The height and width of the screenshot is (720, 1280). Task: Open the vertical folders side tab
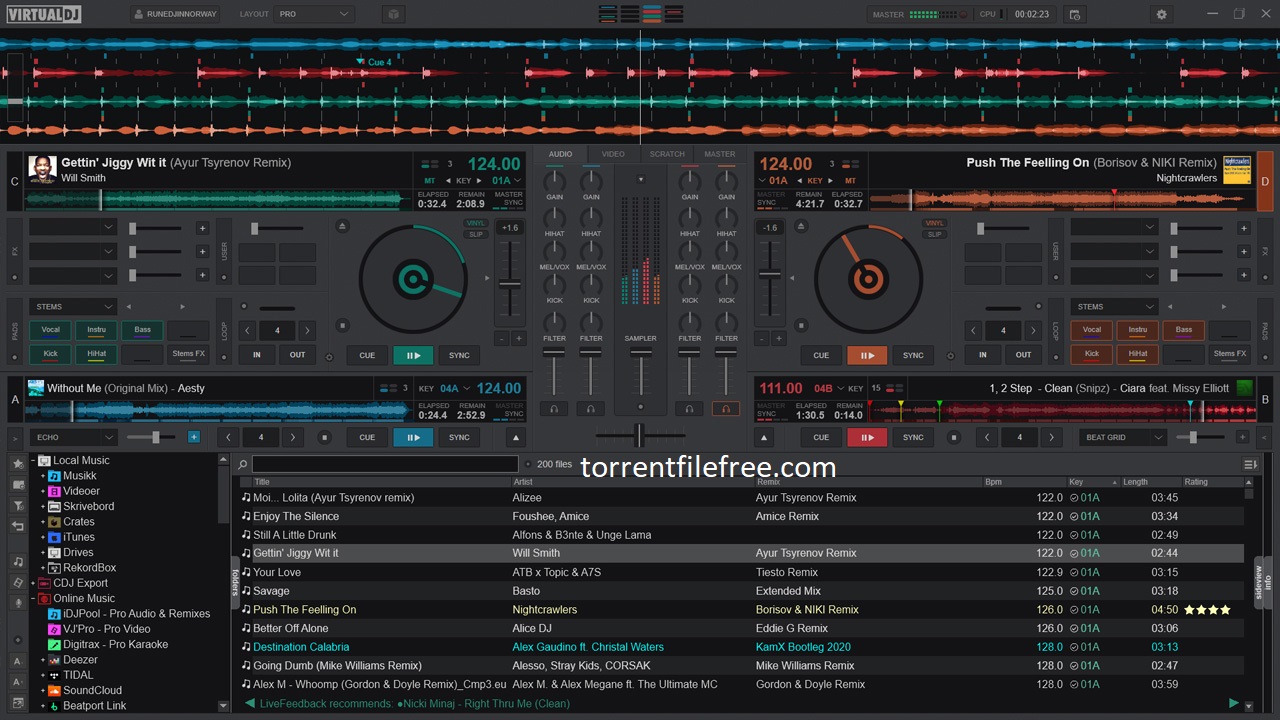pyautogui.click(x=236, y=583)
